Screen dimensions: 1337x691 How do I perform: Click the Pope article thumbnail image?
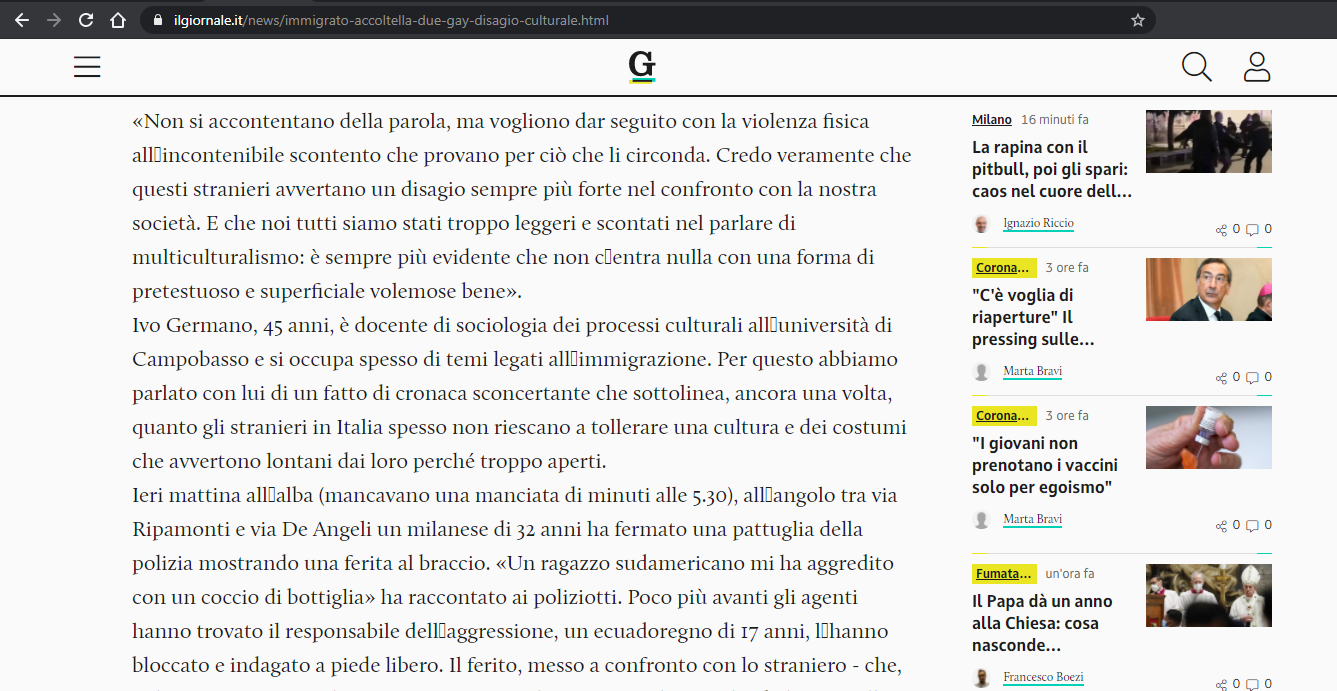click(1208, 595)
